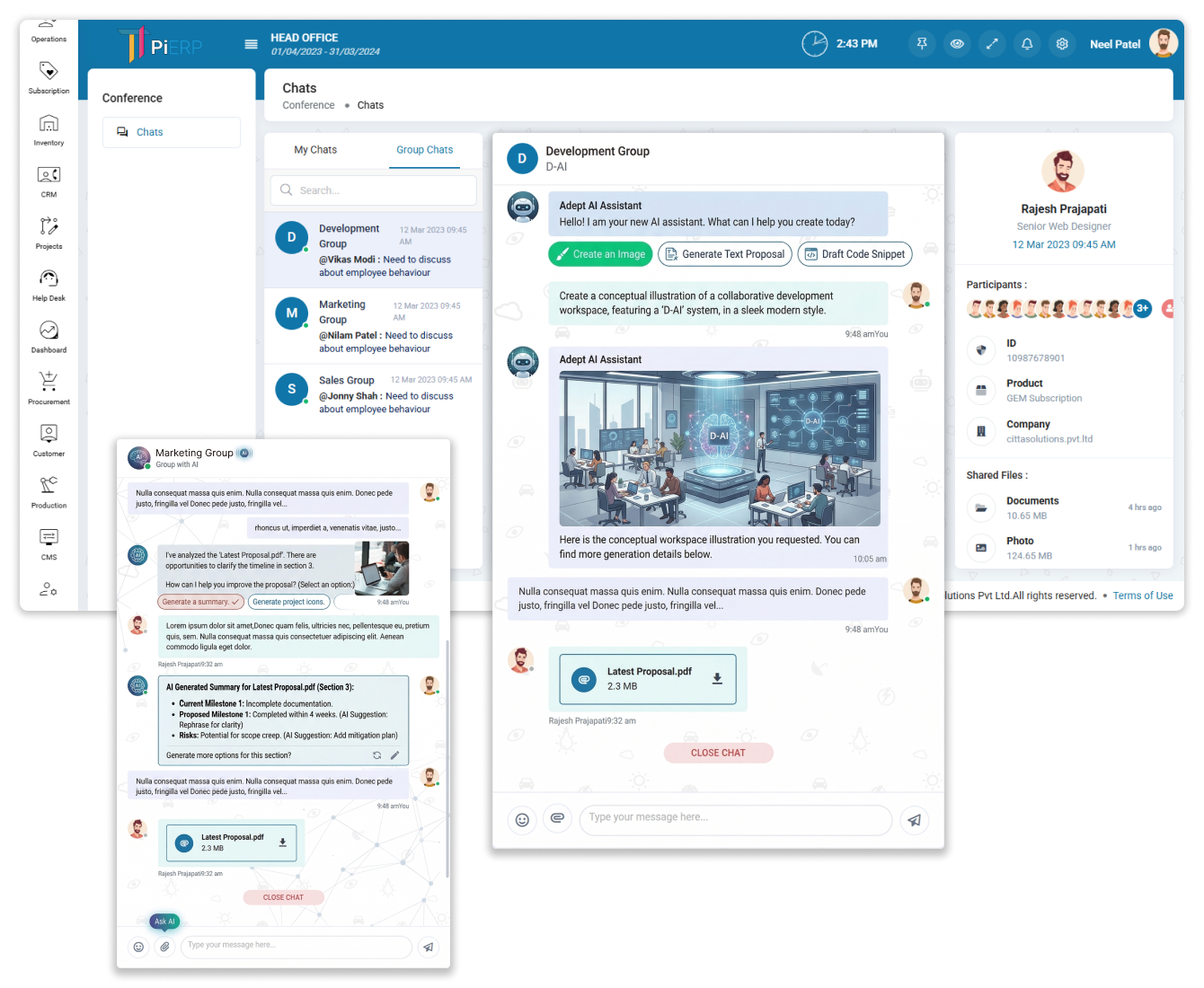Viewport: 1204px width, 988px height.
Task: Download the Latest Proposal.pdf file
Action: [717, 679]
